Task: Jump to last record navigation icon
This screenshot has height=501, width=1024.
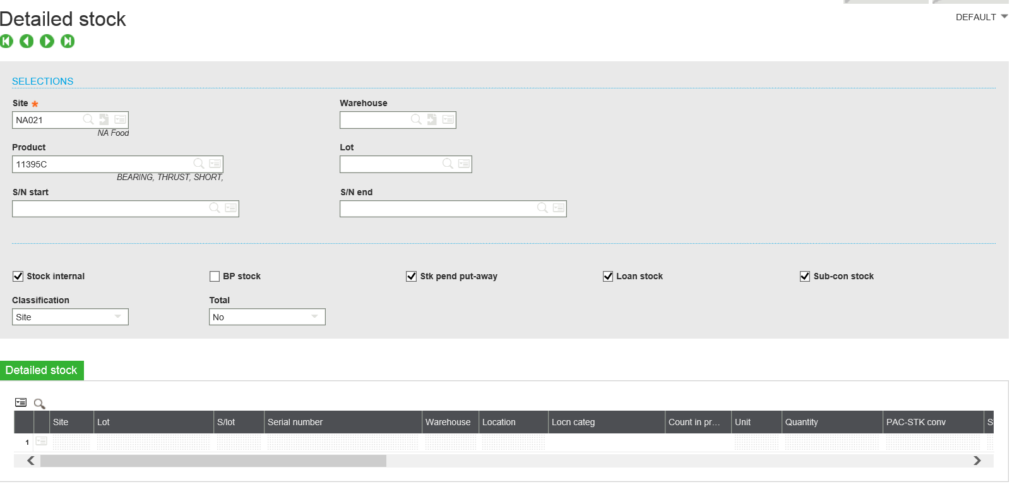Action: tap(67, 41)
